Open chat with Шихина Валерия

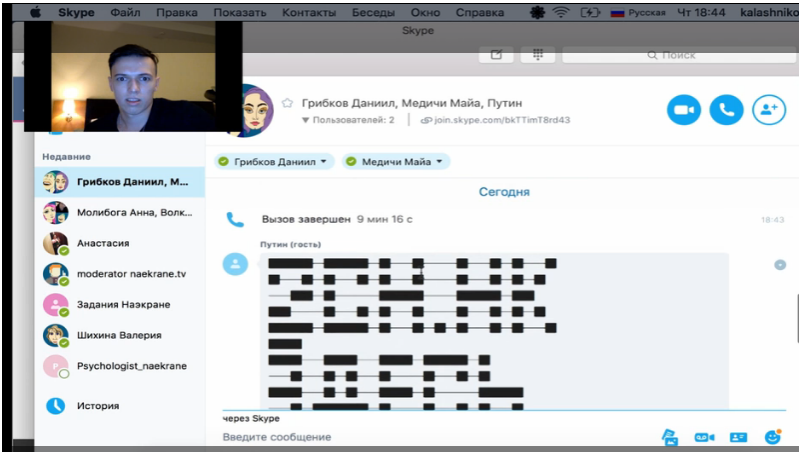point(120,335)
